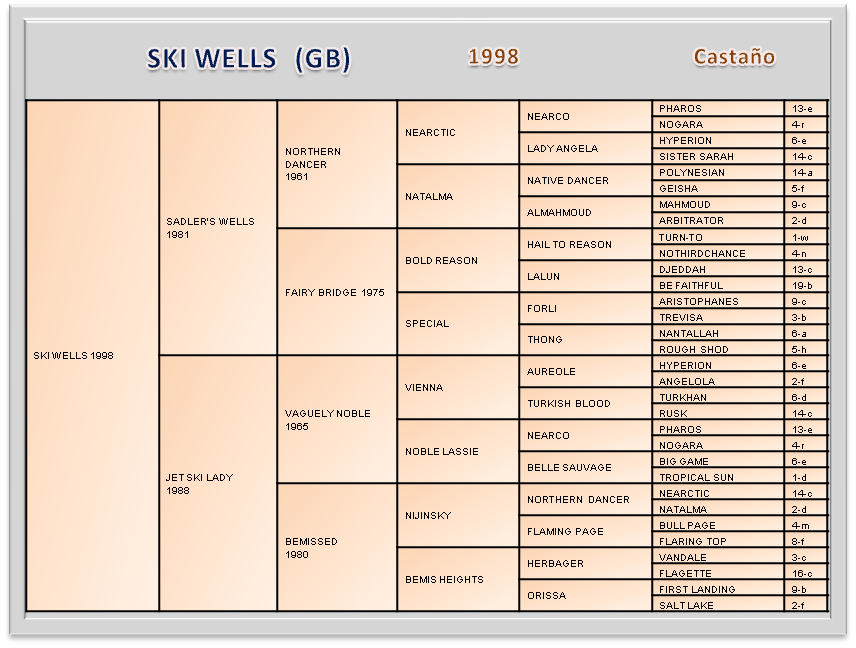856x648 pixels.
Task: Select the FIRST LANDING ancestor name
Action: coord(697,589)
